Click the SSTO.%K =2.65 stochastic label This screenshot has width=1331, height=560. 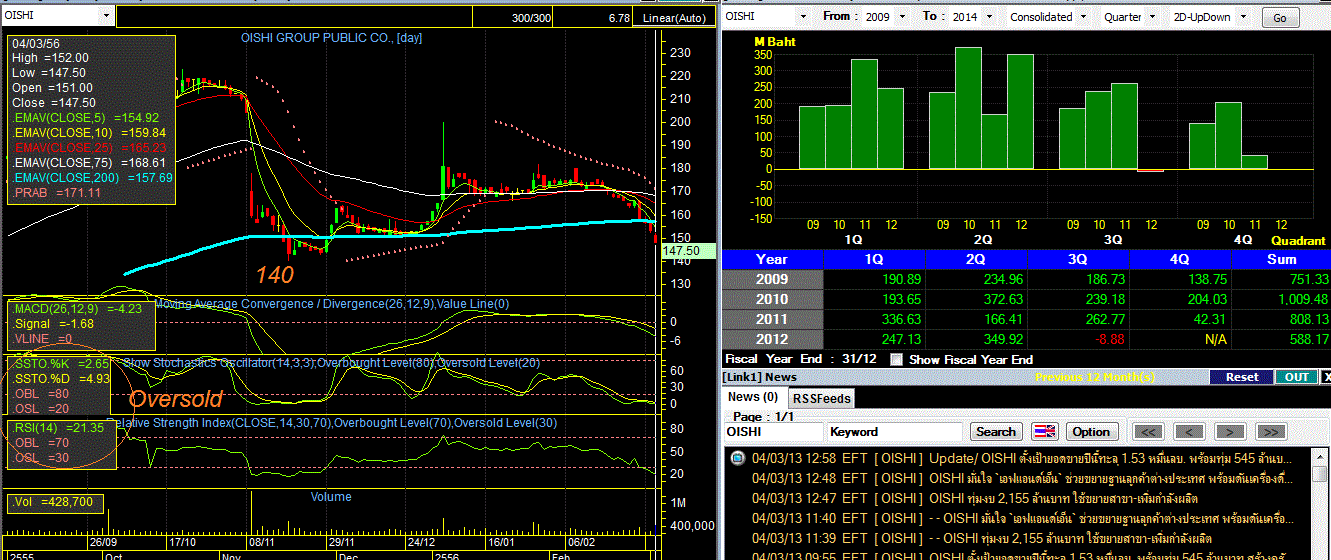59,363
